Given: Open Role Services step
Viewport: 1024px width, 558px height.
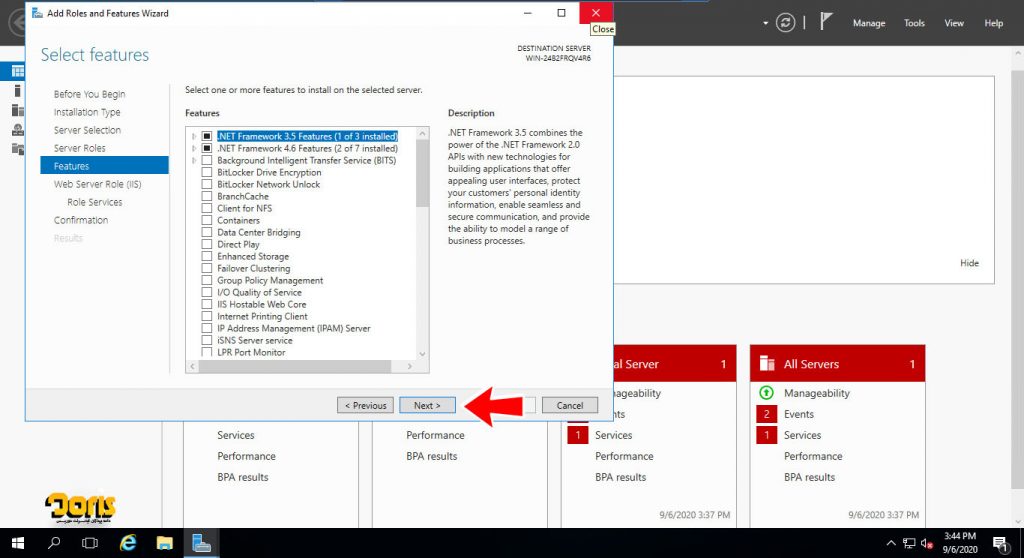Looking at the screenshot, I should [x=95, y=203].
